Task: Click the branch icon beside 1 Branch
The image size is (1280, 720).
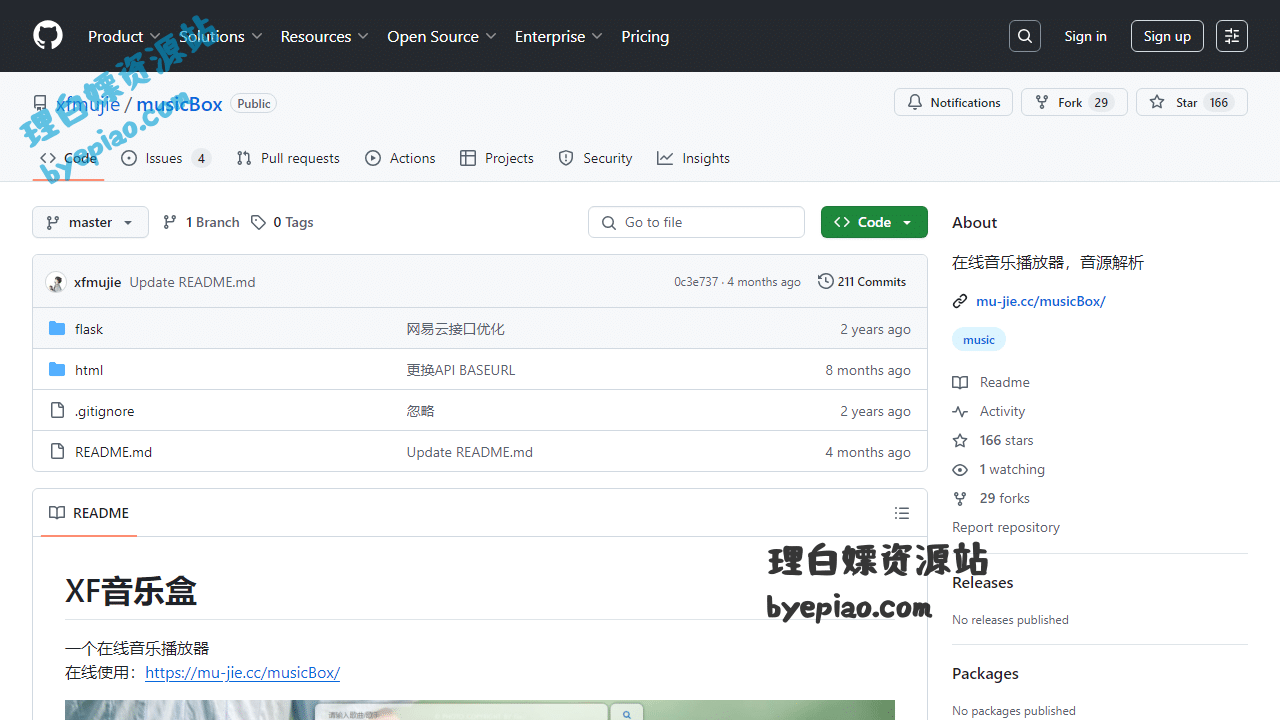Action: pos(170,222)
